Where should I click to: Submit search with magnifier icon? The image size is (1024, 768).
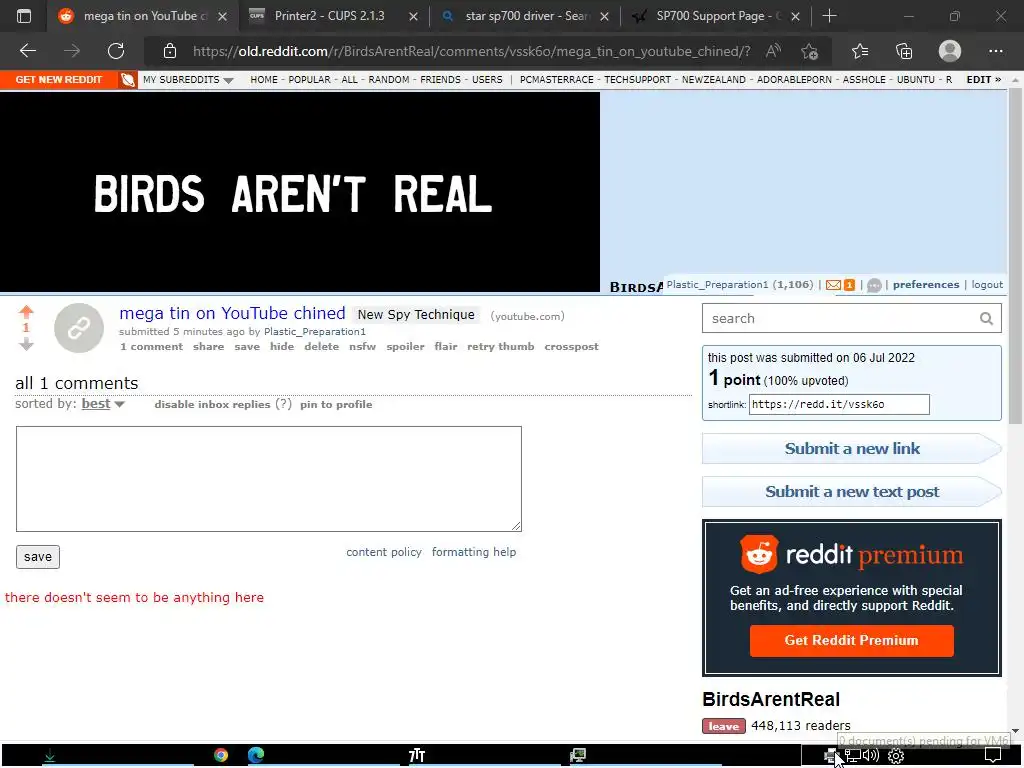coord(986,319)
